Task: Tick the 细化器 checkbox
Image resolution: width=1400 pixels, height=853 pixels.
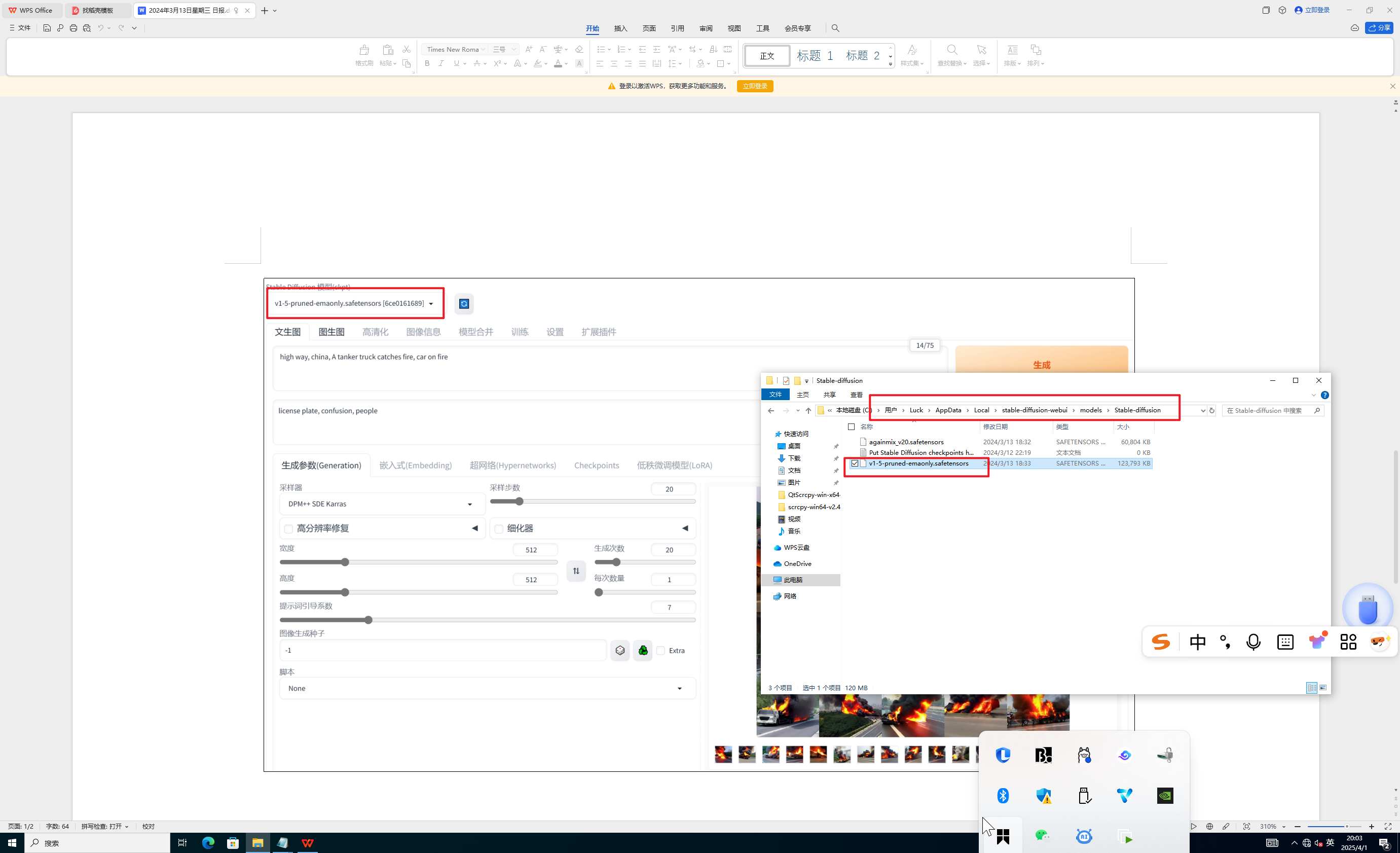Action: point(499,529)
